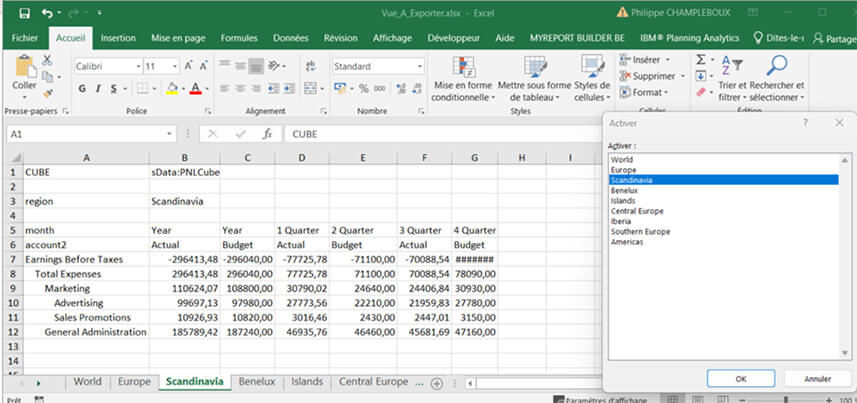Viewport: 857px width, 403px height.
Task: Open IBM Planning Analytics tab
Action: coord(690,38)
